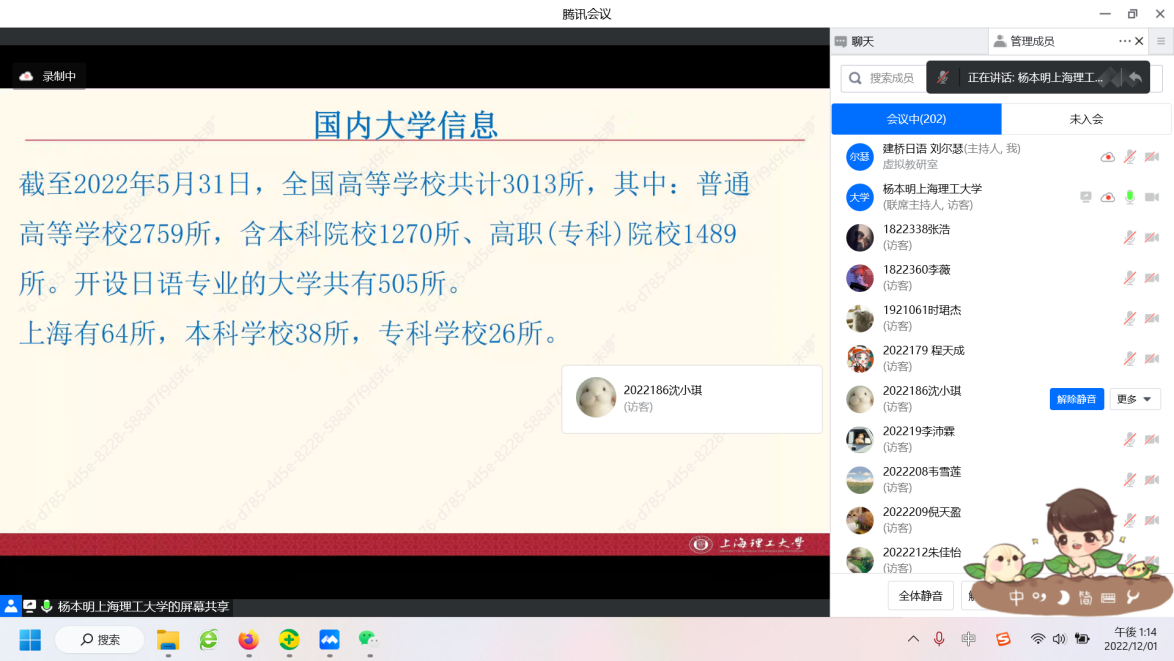The height and width of the screenshot is (661, 1174).
Task: Open Tencent Meeting from the taskbar
Action: 330,639
